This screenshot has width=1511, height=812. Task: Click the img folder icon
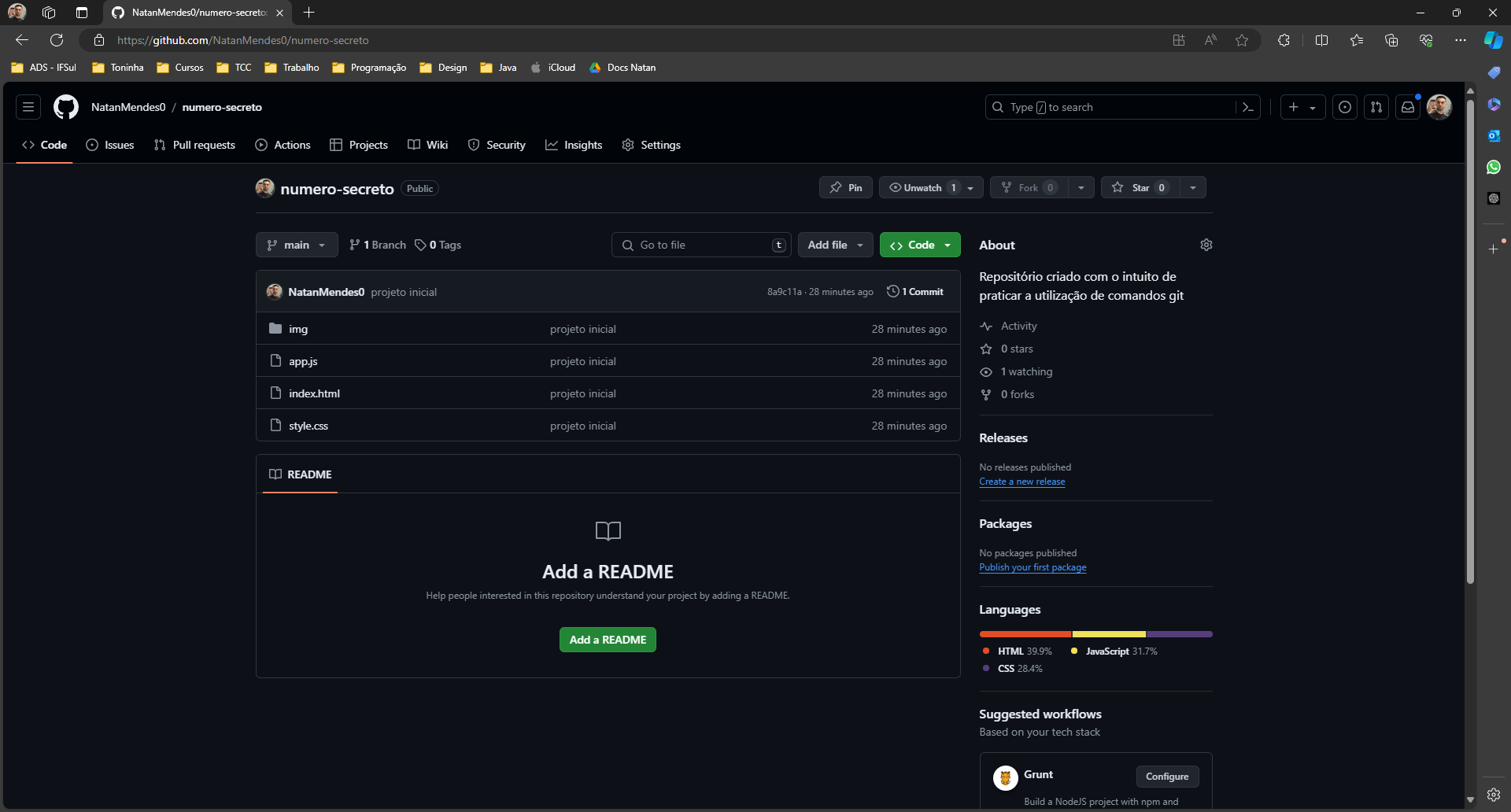point(275,328)
